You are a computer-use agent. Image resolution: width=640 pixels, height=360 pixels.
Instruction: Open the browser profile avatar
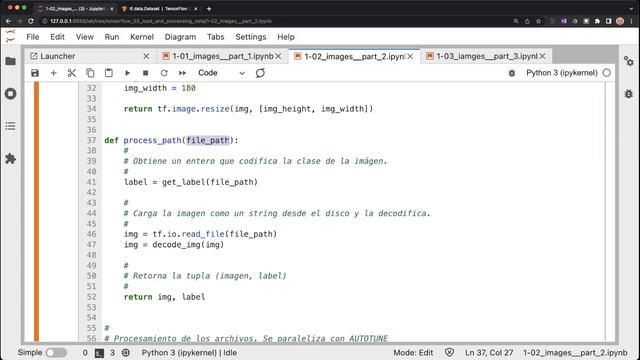620,21
